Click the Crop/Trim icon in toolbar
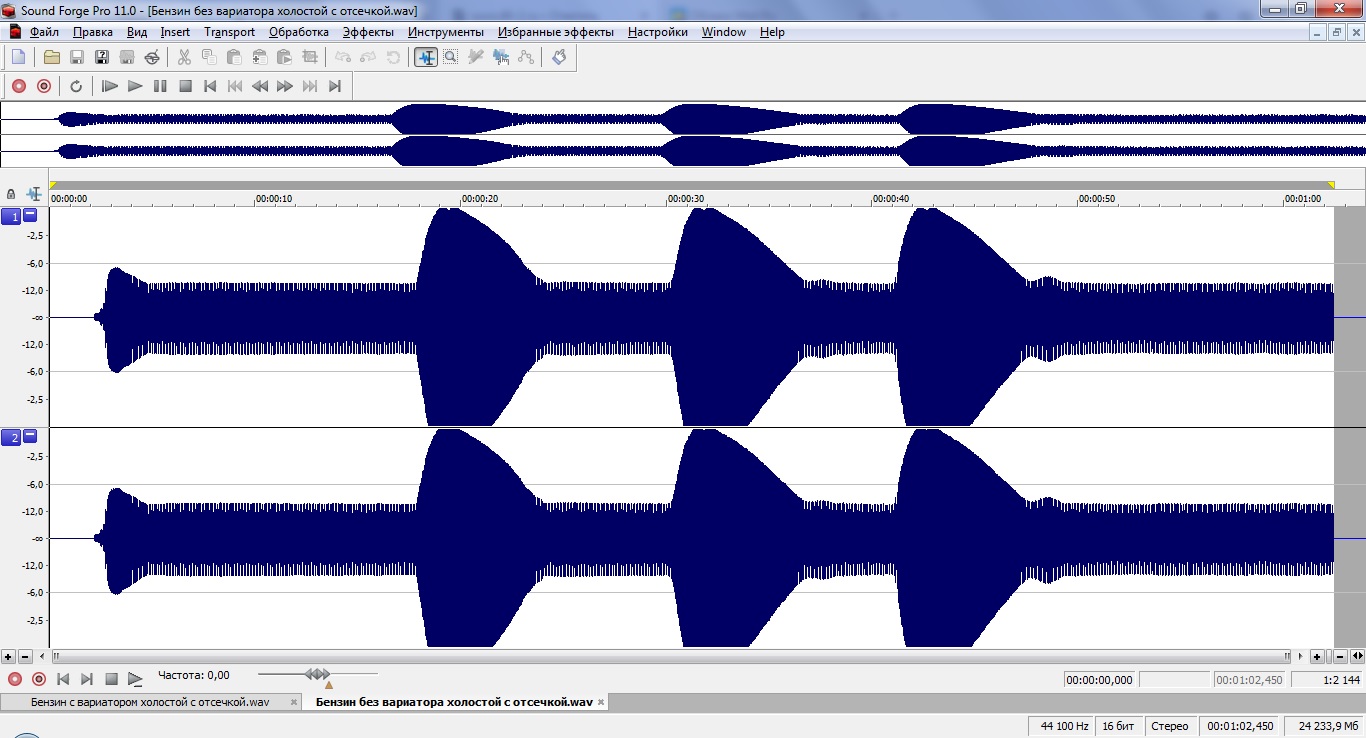 pos(310,57)
